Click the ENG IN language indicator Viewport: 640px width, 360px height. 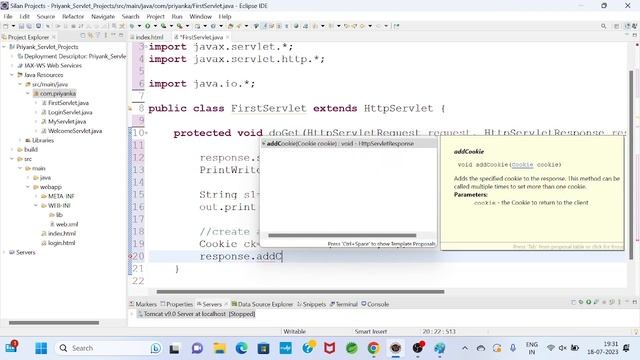(x=531, y=348)
